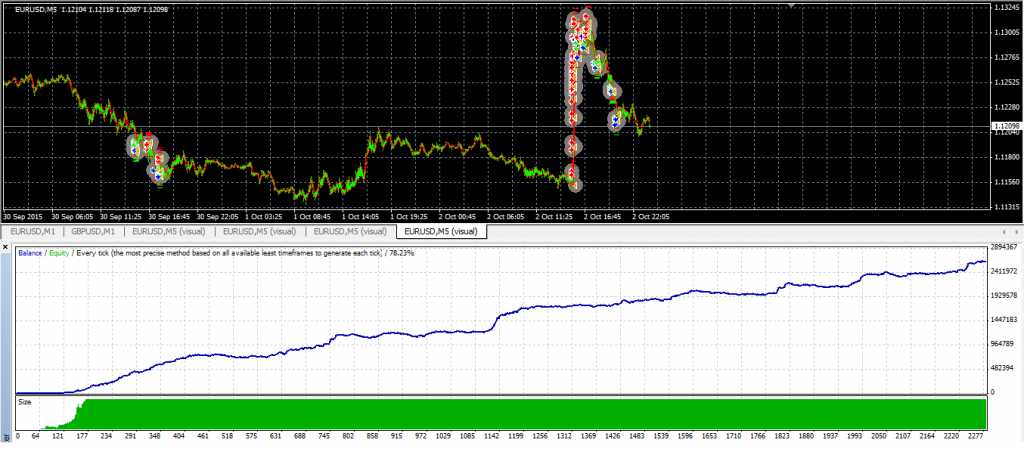1024x449 pixels.
Task: Click trade number 1142 on the graph axis
Action: coord(491,437)
